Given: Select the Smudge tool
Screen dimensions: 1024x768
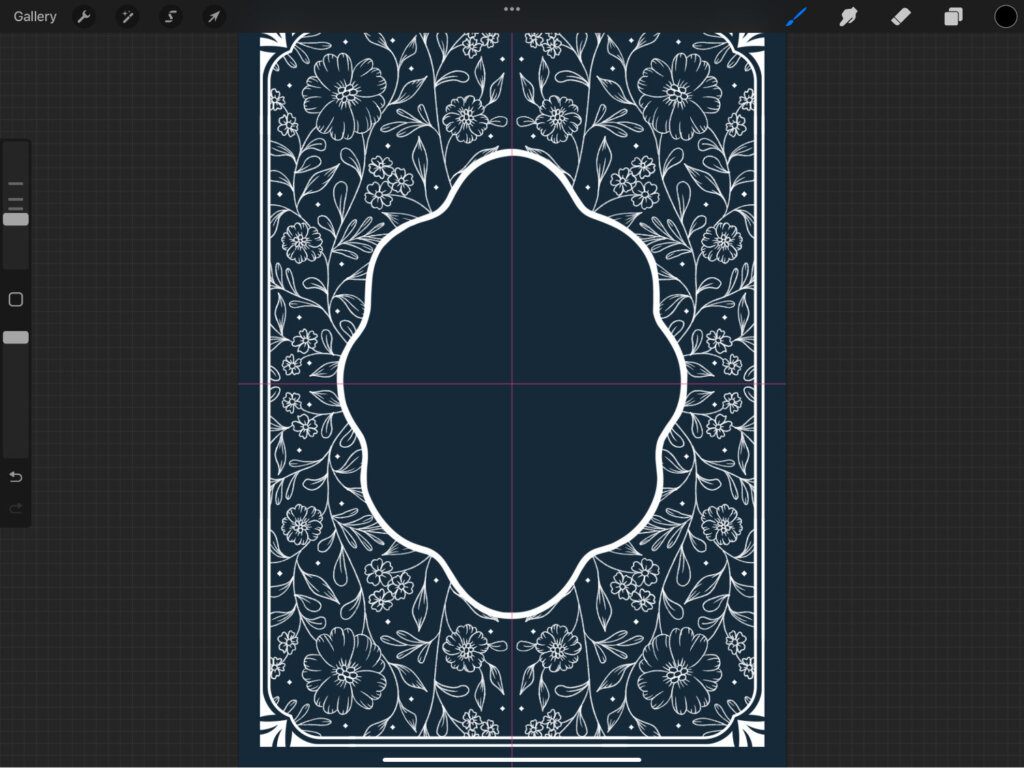Looking at the screenshot, I should pos(848,17).
